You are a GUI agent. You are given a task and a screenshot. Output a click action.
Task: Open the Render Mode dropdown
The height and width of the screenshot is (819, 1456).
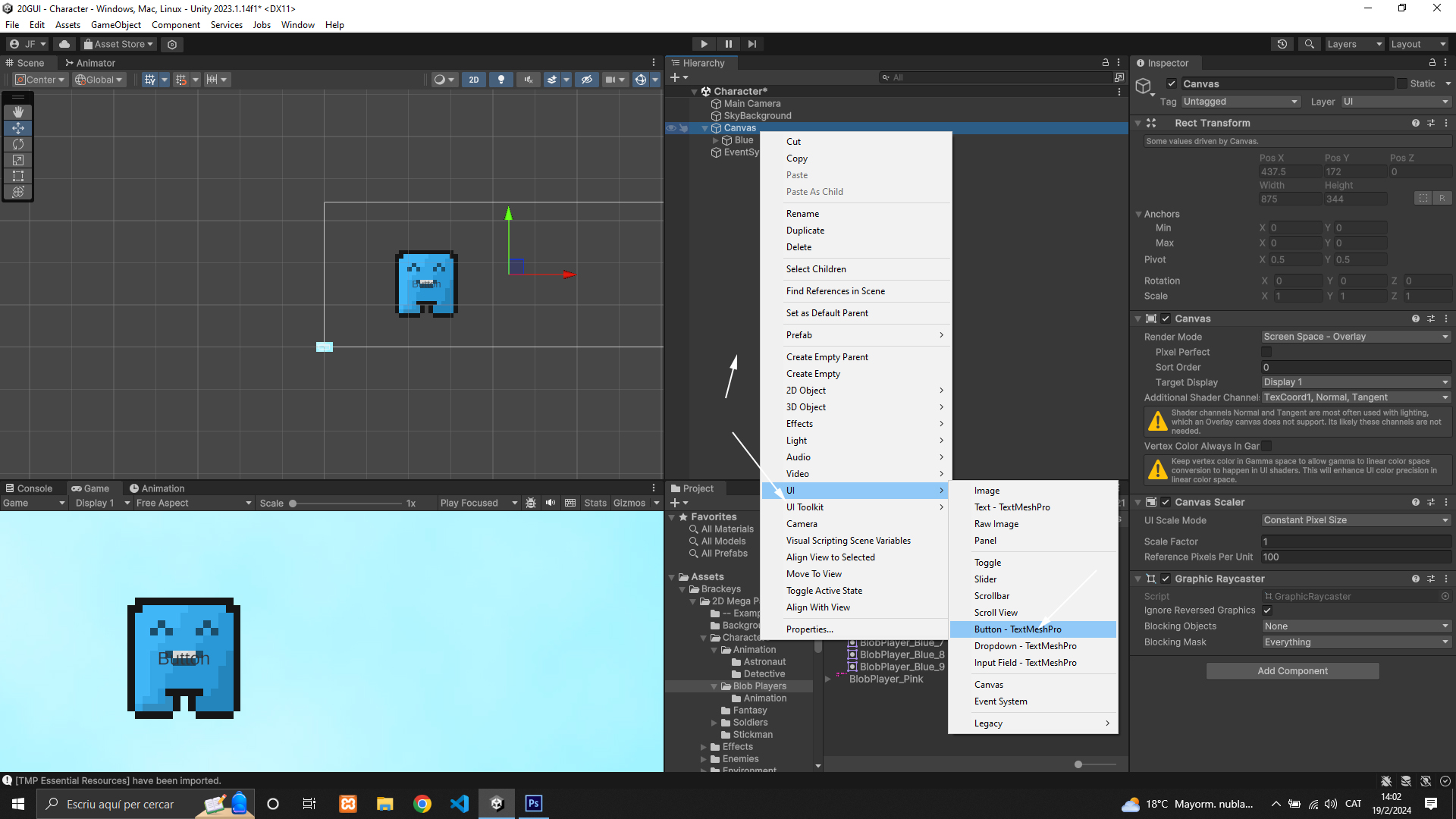pos(1355,337)
